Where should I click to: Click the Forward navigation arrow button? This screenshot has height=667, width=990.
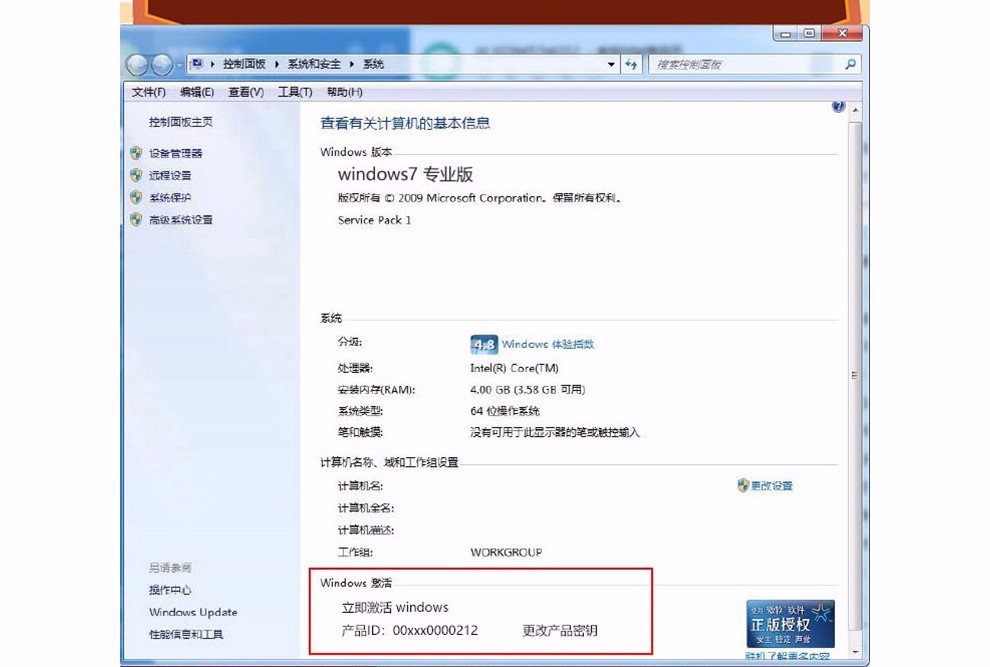(x=162, y=64)
